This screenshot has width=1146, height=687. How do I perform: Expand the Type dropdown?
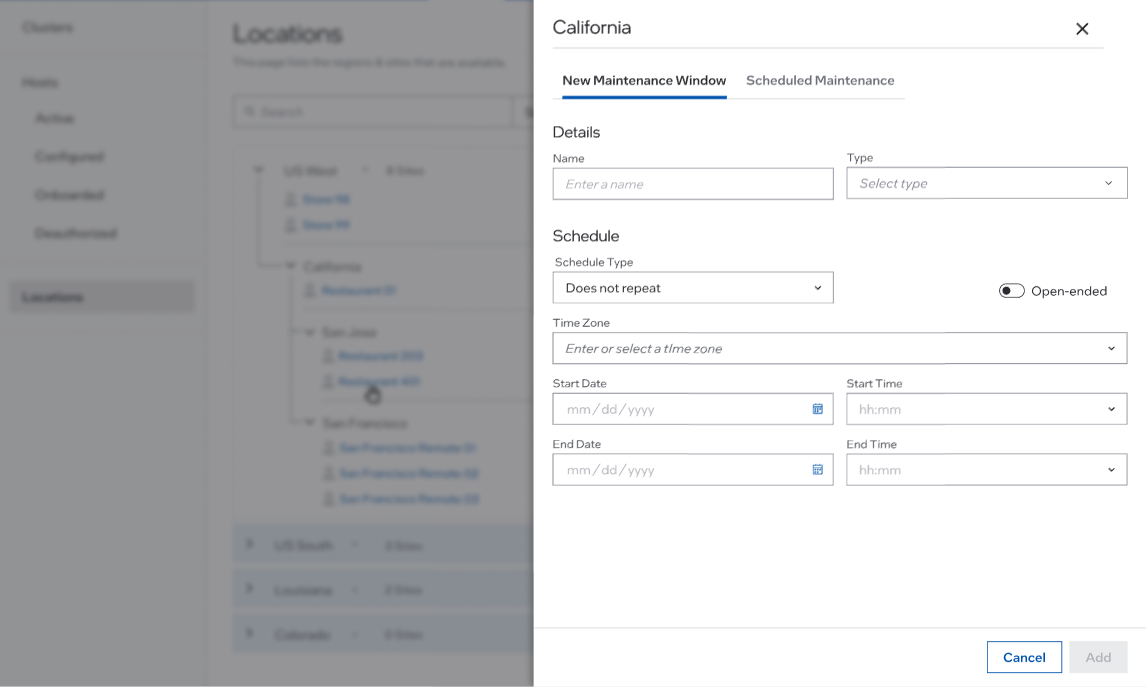pos(986,183)
